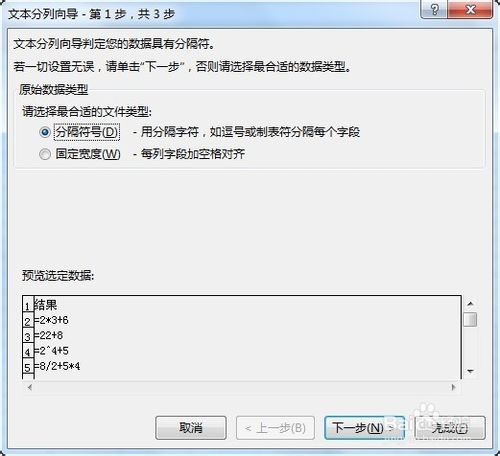Viewport: 500px width, 456px height.
Task: Click the 分隔符号(D) option label
Action: 87,132
